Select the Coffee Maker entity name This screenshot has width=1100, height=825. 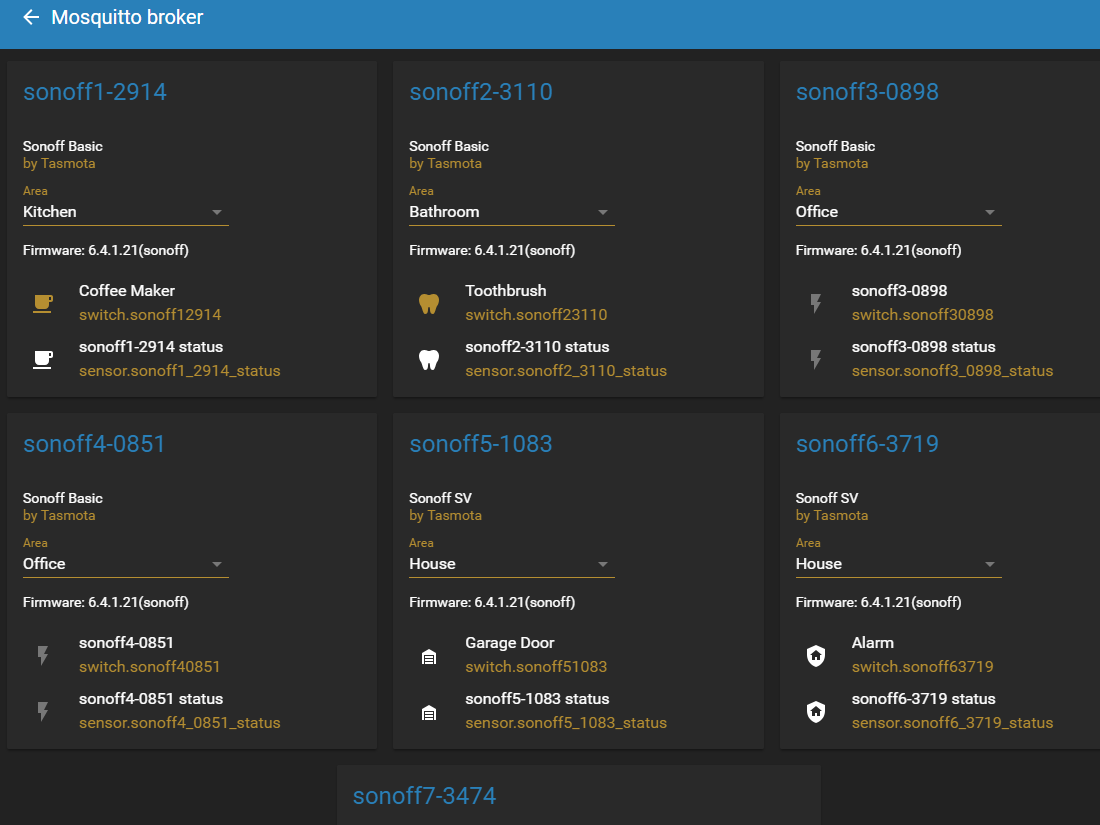[x=127, y=290]
